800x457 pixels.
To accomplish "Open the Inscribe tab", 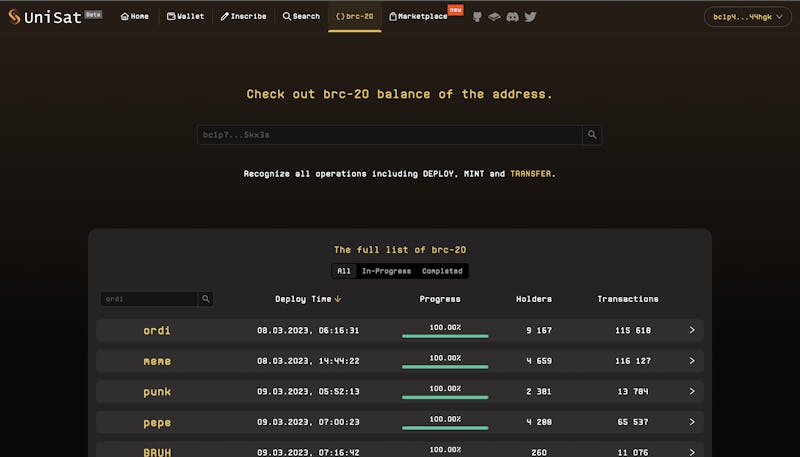I will click(x=243, y=17).
